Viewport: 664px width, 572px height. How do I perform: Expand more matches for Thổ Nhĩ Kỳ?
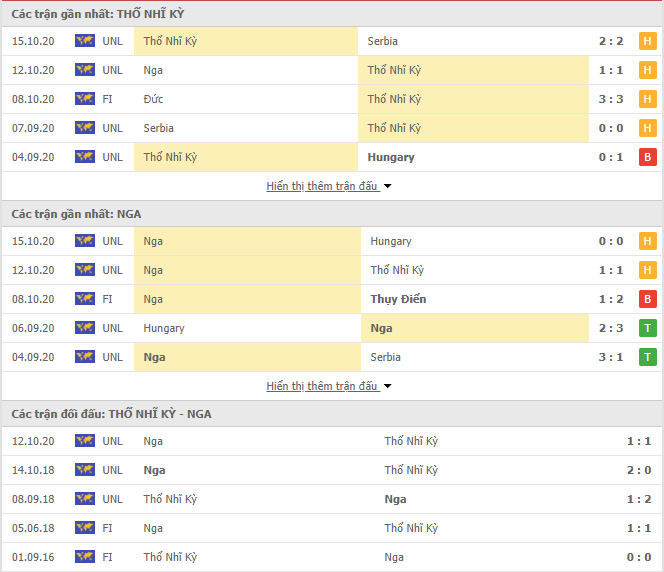click(321, 186)
